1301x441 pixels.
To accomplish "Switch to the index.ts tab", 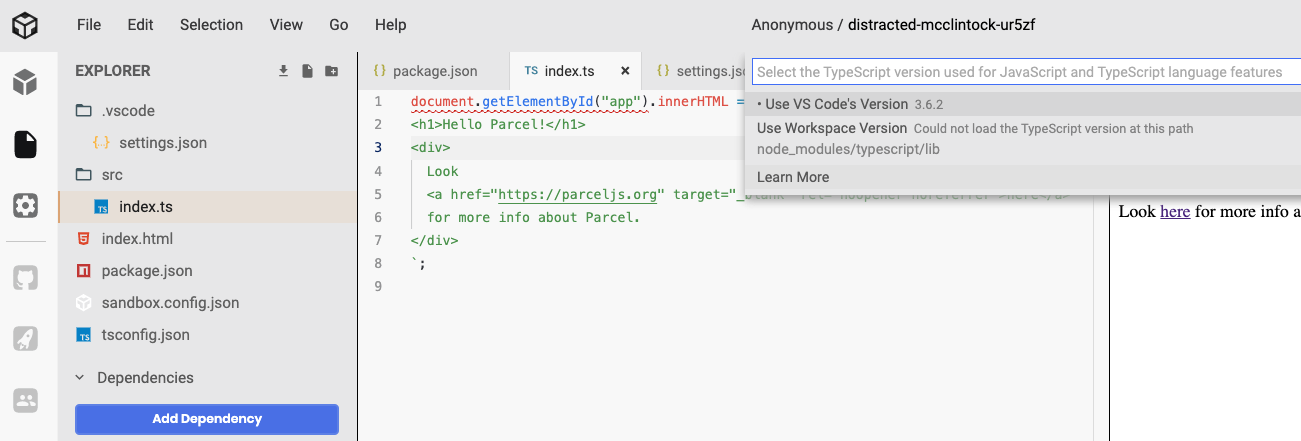I will tap(575, 71).
